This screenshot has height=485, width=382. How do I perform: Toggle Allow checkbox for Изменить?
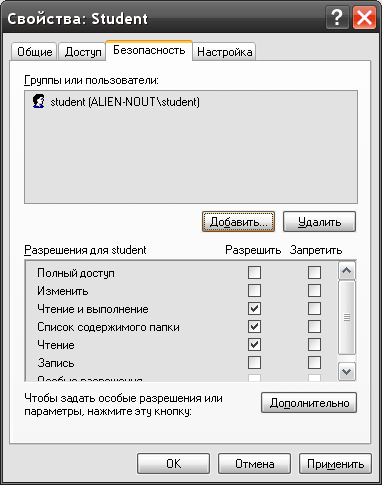click(254, 290)
